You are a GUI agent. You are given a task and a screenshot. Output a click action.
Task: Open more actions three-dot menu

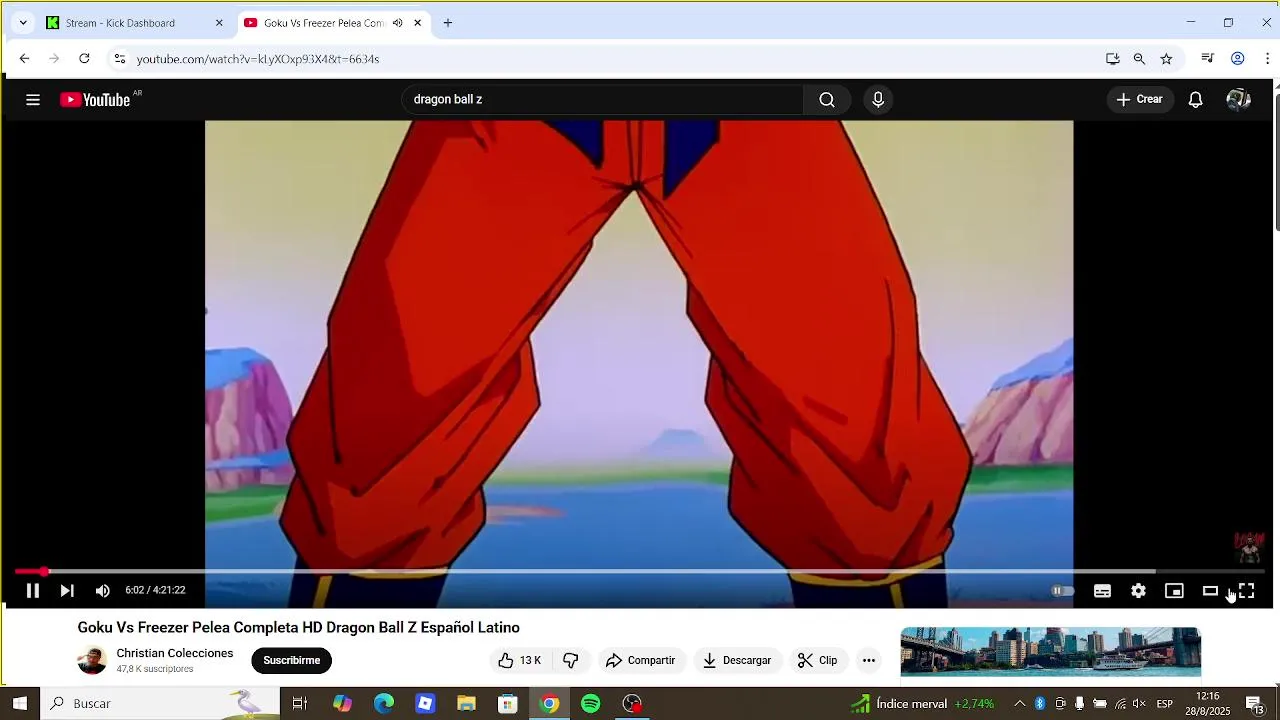click(869, 660)
